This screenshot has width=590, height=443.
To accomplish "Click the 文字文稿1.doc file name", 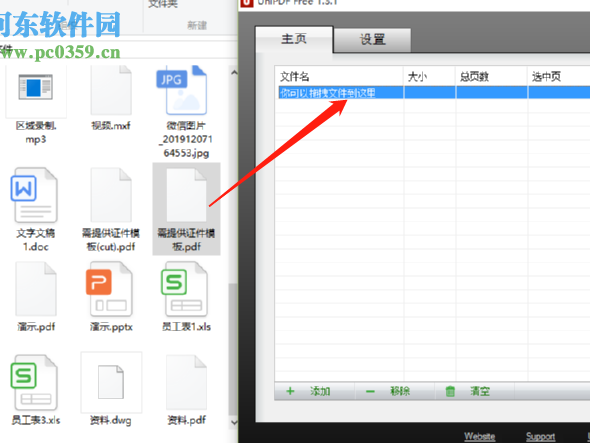I will click(36, 240).
